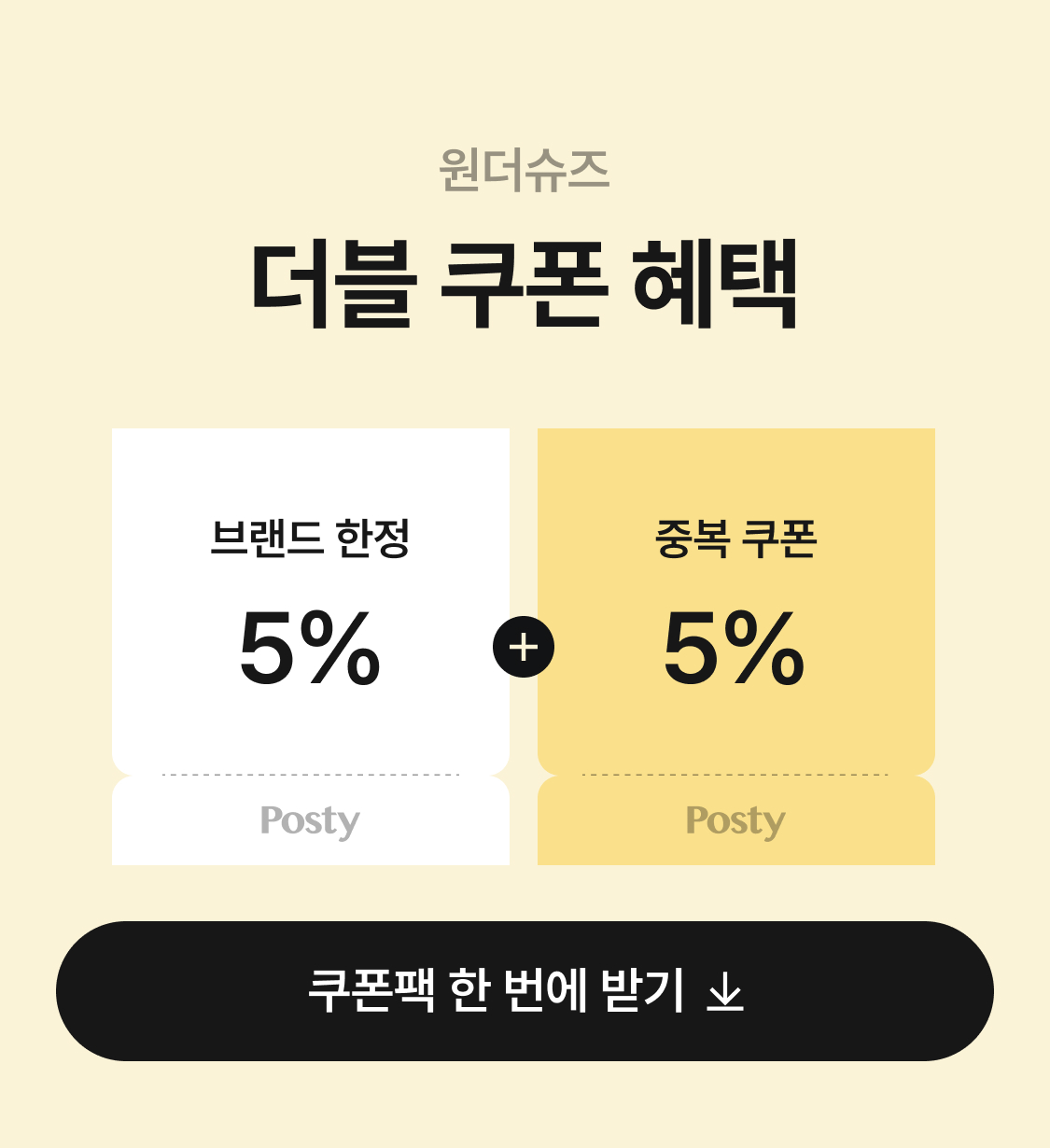The height and width of the screenshot is (1148, 1050).
Task: Select the 5% value on the white coupon
Action: point(310,647)
